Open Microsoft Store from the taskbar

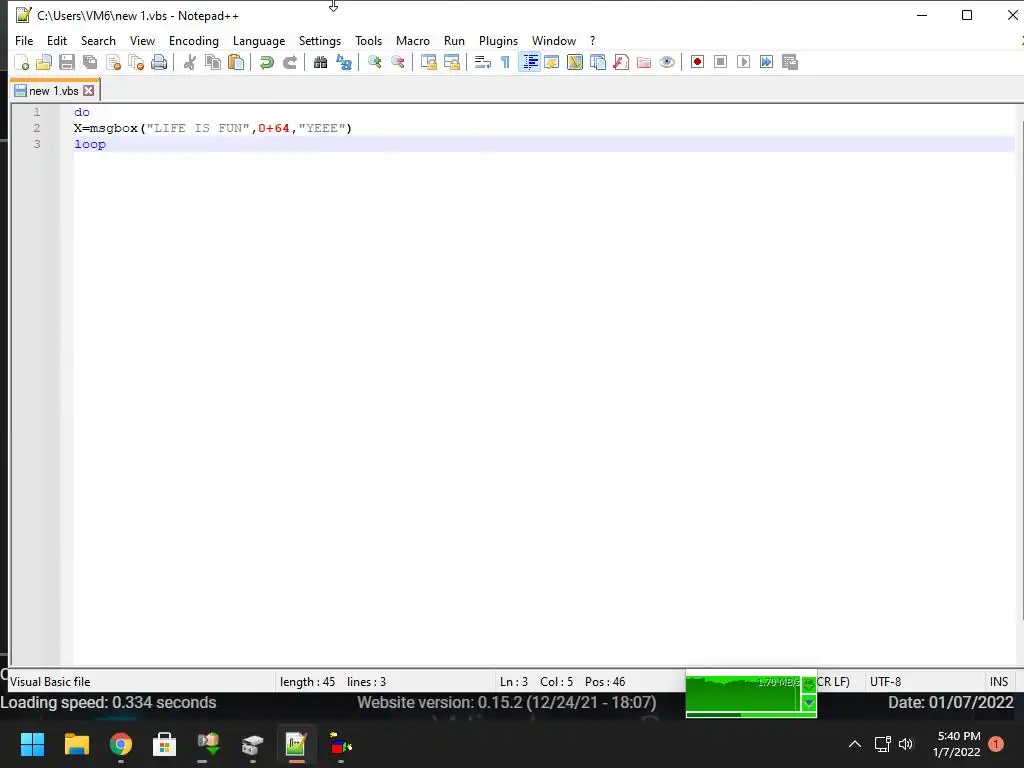[165, 744]
